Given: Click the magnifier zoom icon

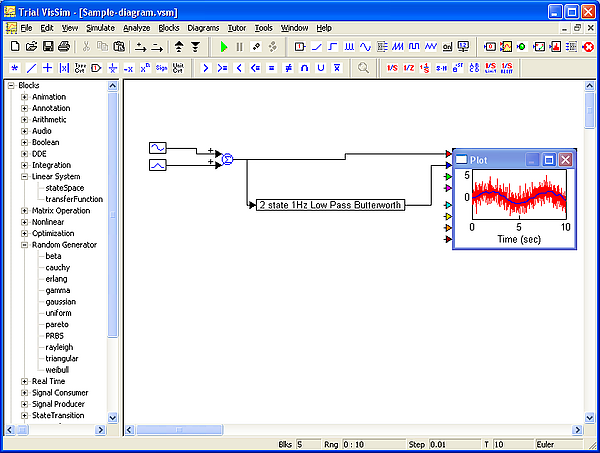Looking at the screenshot, I should (x=363, y=68).
